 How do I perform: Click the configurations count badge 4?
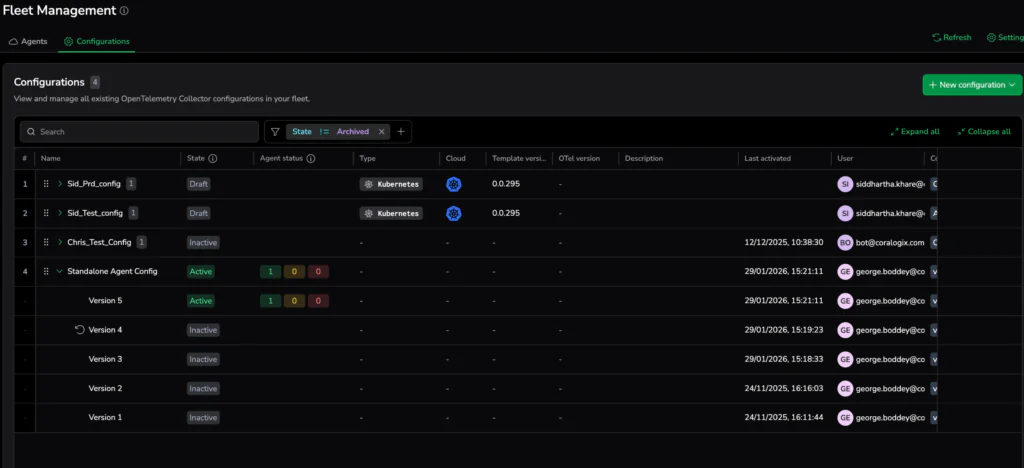click(95, 82)
